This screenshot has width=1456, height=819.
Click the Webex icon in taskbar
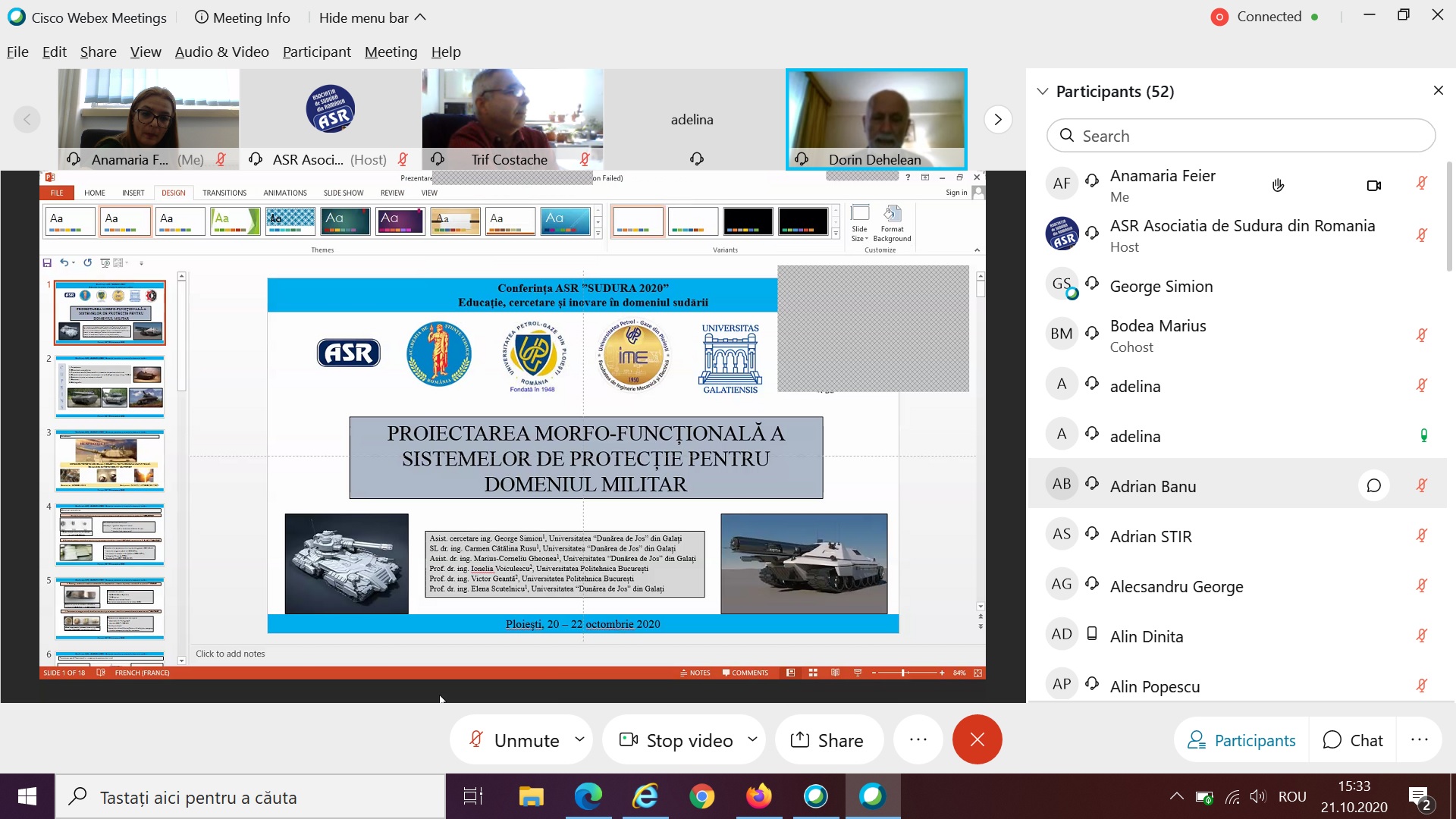(872, 796)
